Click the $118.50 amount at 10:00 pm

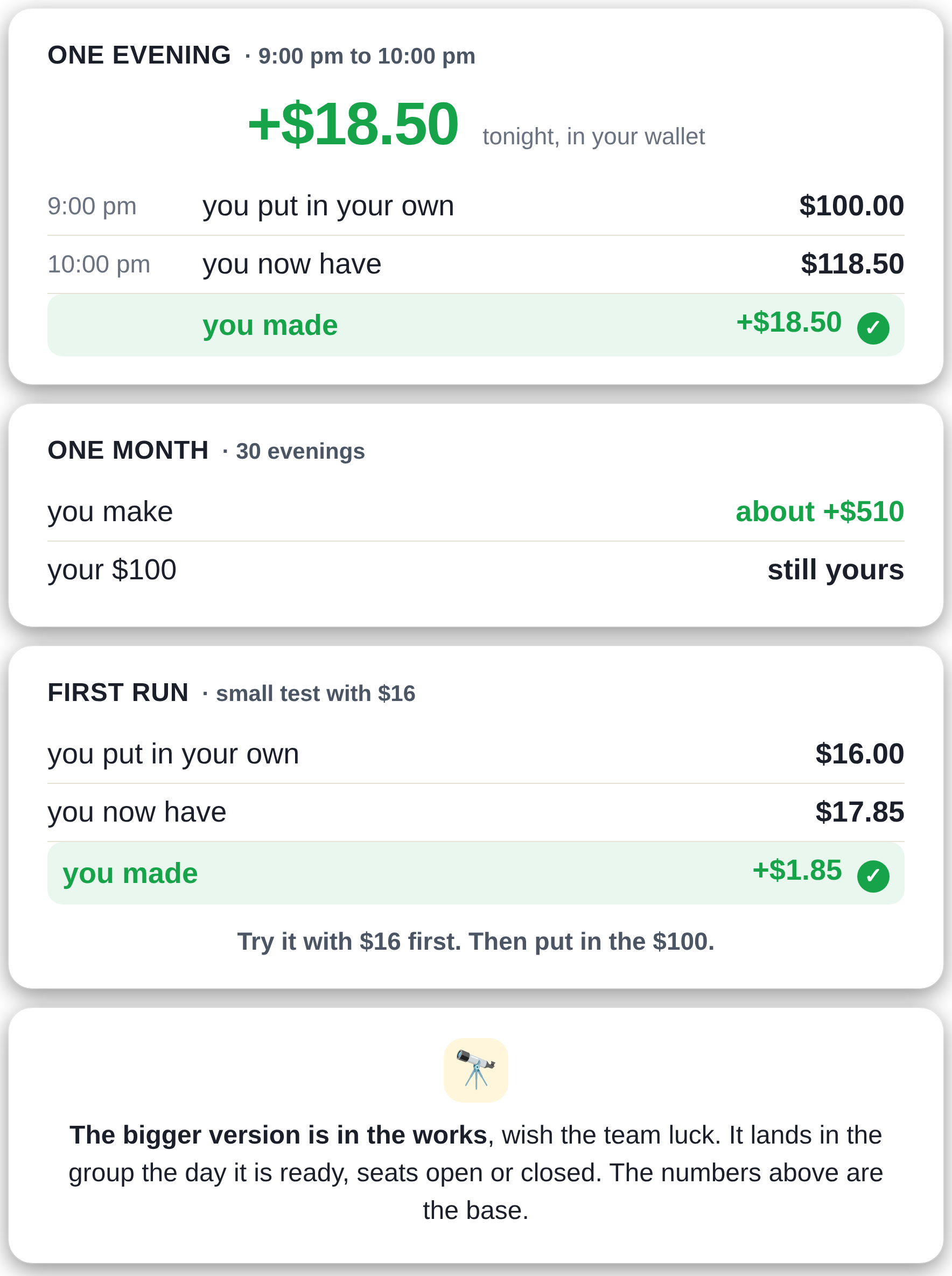tap(852, 264)
